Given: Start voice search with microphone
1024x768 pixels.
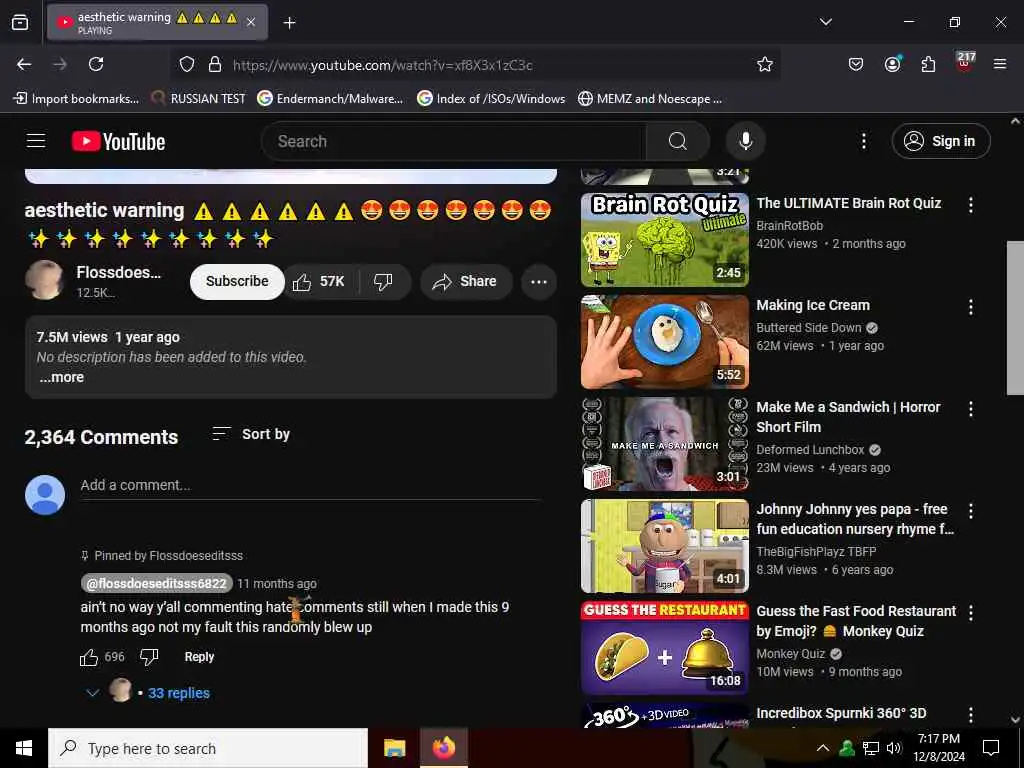Looking at the screenshot, I should point(745,141).
